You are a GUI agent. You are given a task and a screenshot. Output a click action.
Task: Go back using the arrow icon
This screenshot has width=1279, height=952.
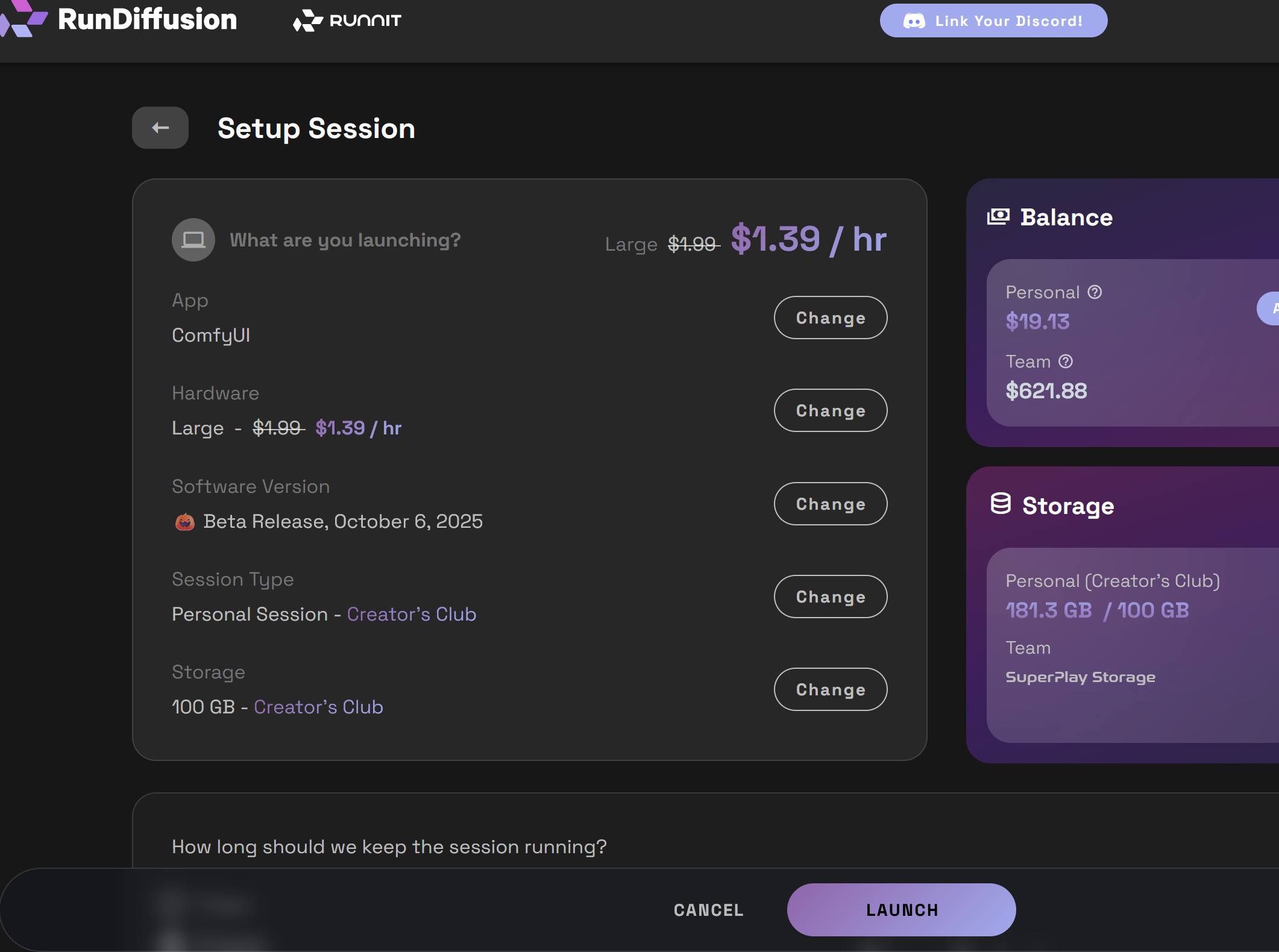[160, 128]
